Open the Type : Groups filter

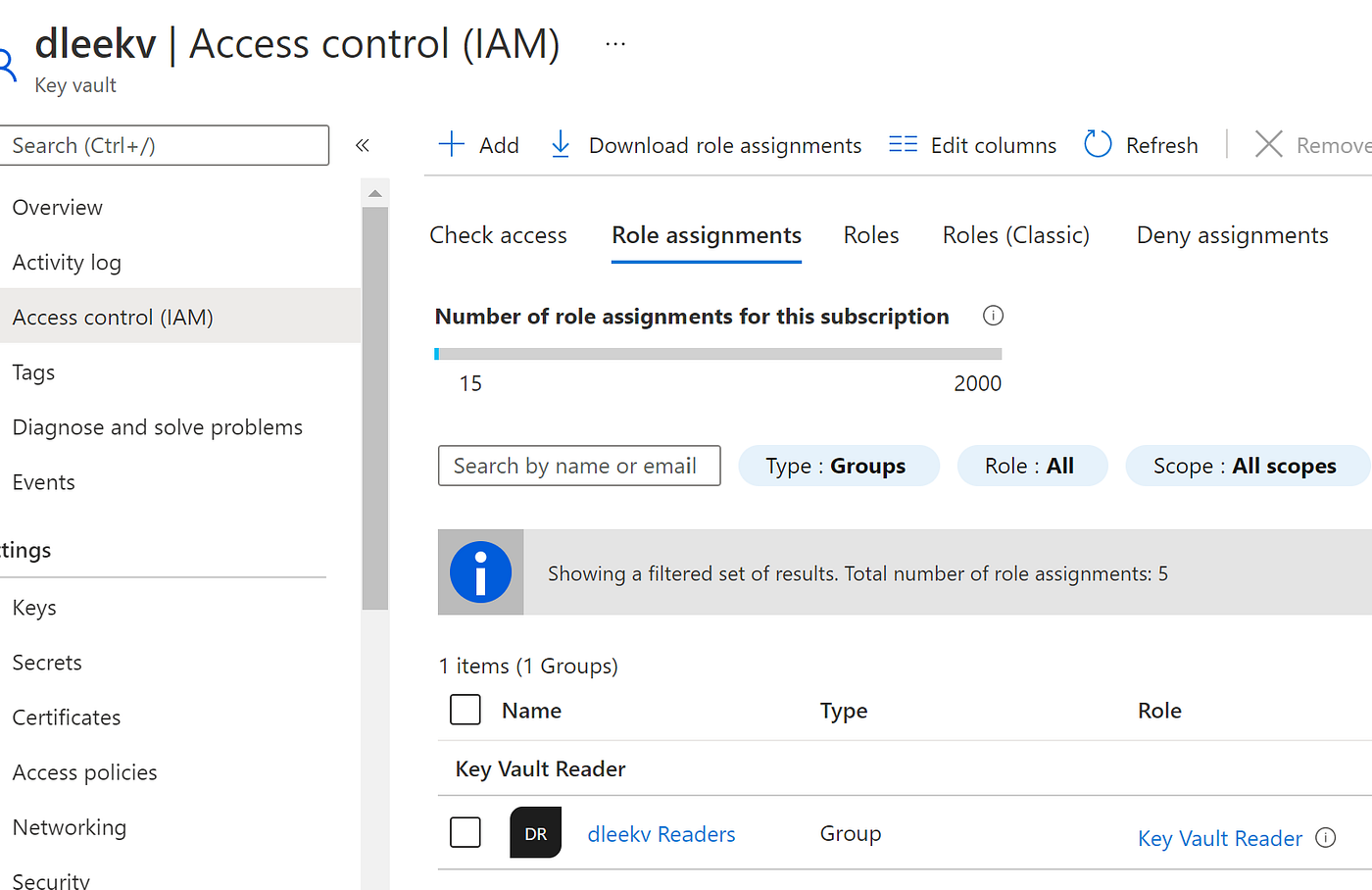(x=837, y=466)
